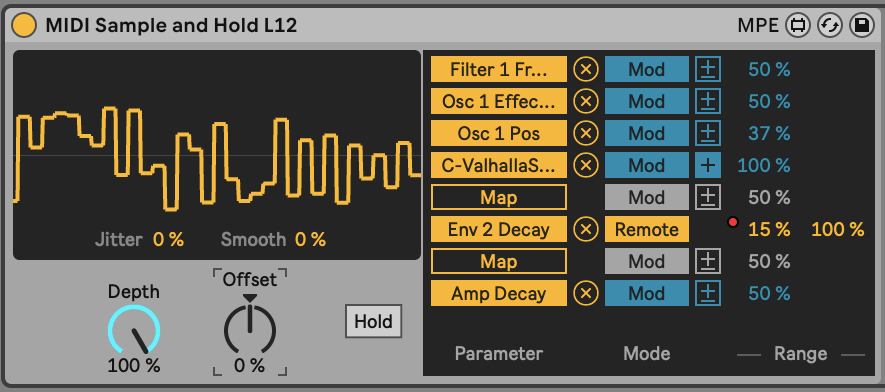The image size is (885, 392).
Task: Click the Depth knob
Action: coord(134,331)
